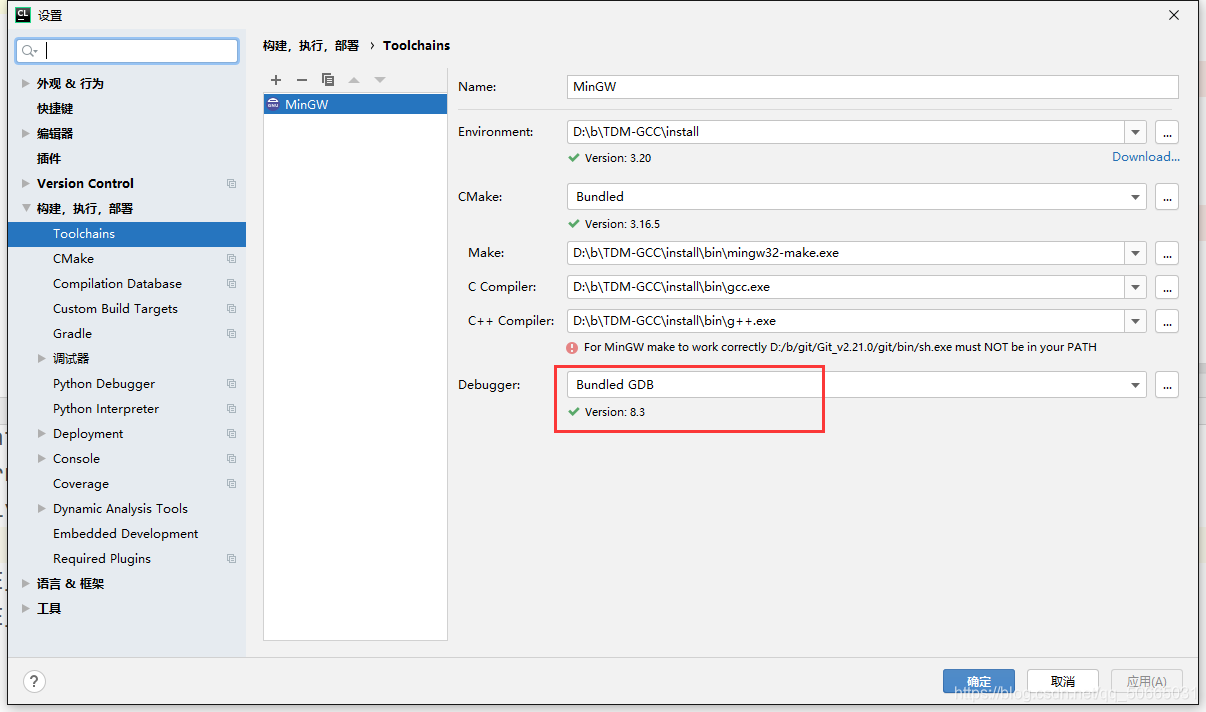Open the CMake dropdown list
Screen dimensions: 1206x712
click(x=1135, y=197)
